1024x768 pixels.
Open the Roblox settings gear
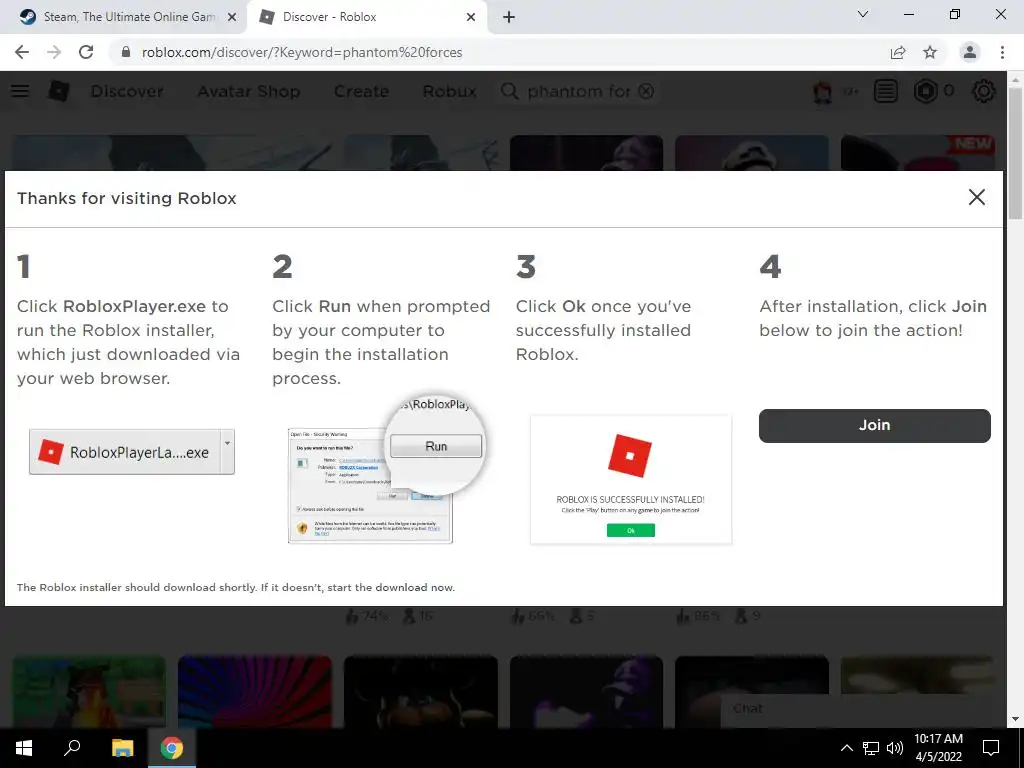coord(984,91)
